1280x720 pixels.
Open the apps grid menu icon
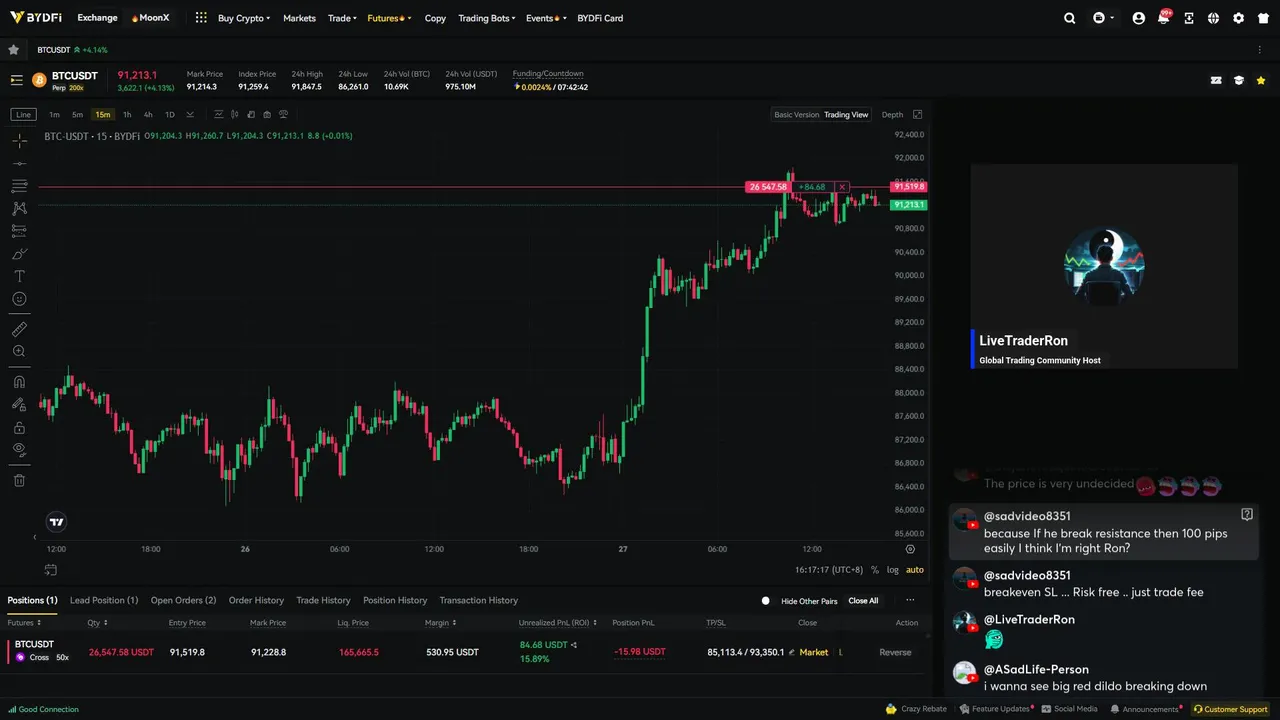pos(201,18)
